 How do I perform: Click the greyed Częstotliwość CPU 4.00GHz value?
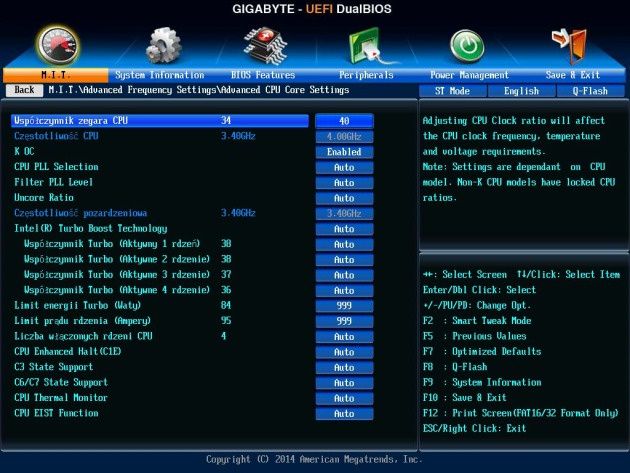coord(344,137)
